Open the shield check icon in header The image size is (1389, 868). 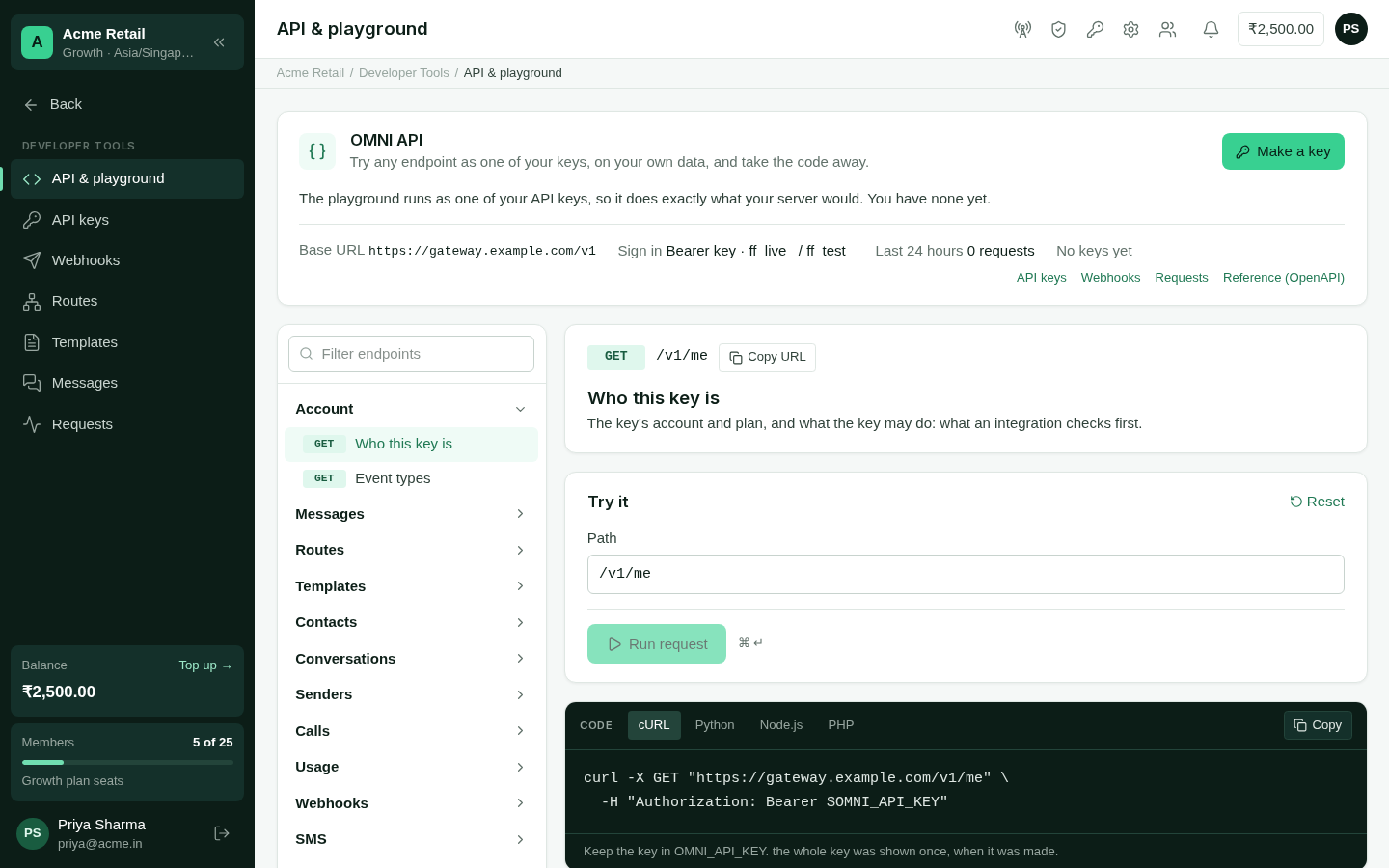[x=1058, y=29]
